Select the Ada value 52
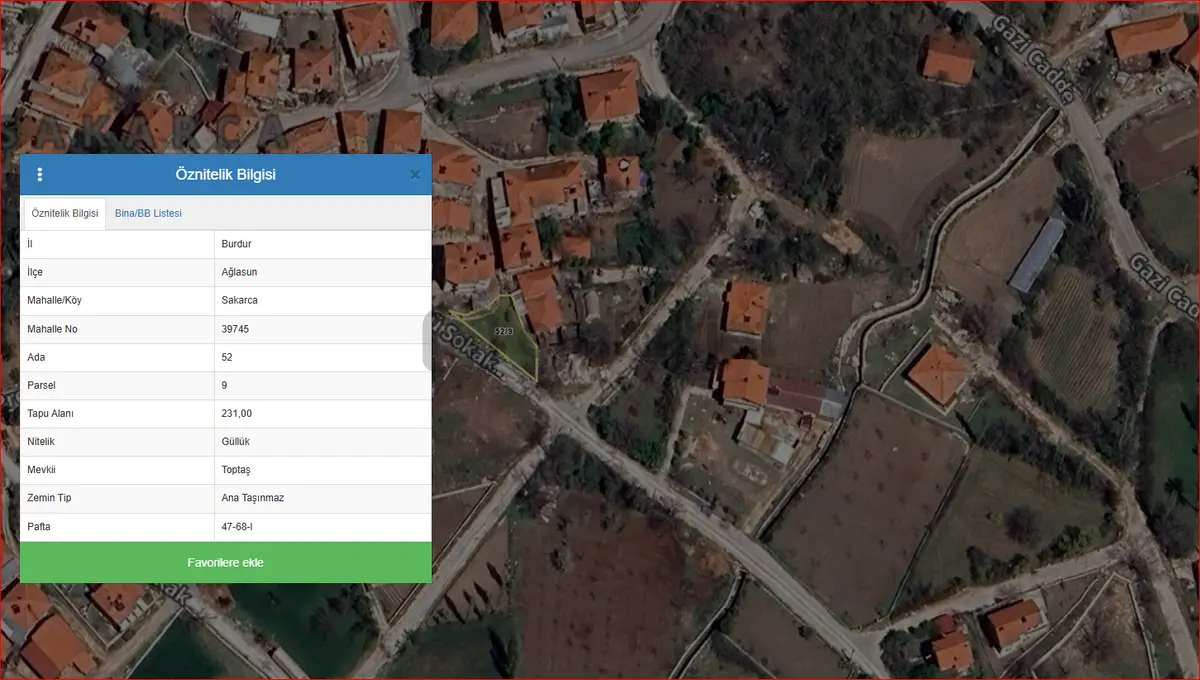 tap(227, 357)
